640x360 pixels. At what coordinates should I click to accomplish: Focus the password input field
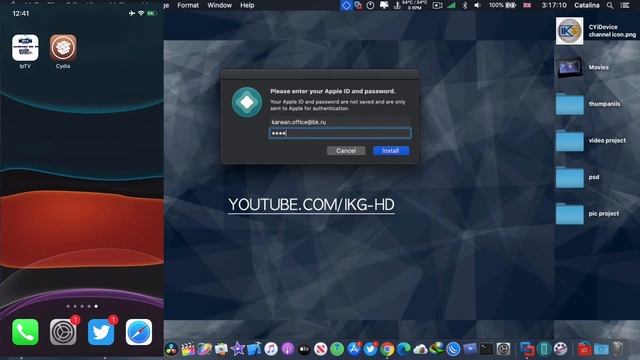[340, 133]
